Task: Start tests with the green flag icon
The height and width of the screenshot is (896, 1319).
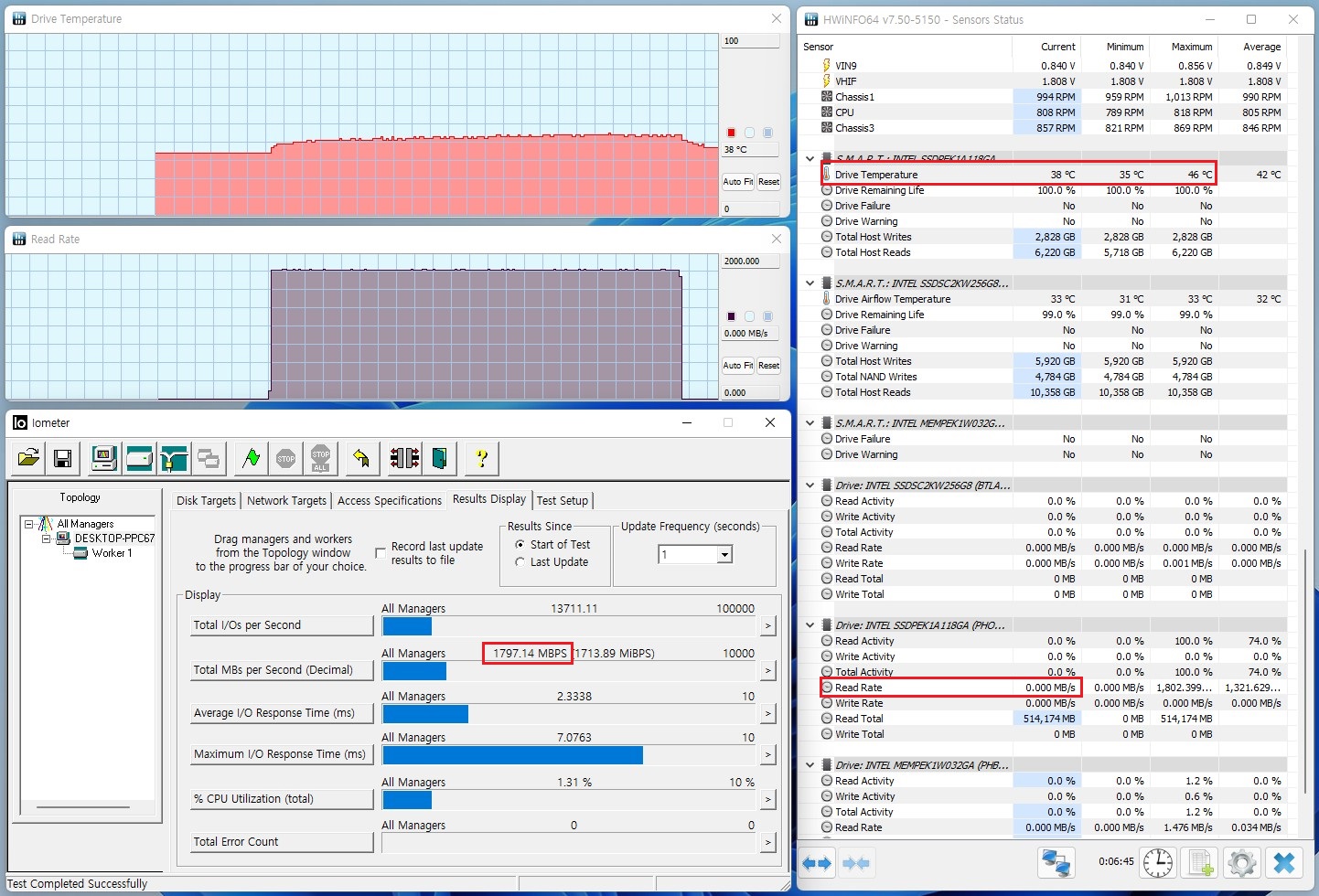Action: pos(251,458)
